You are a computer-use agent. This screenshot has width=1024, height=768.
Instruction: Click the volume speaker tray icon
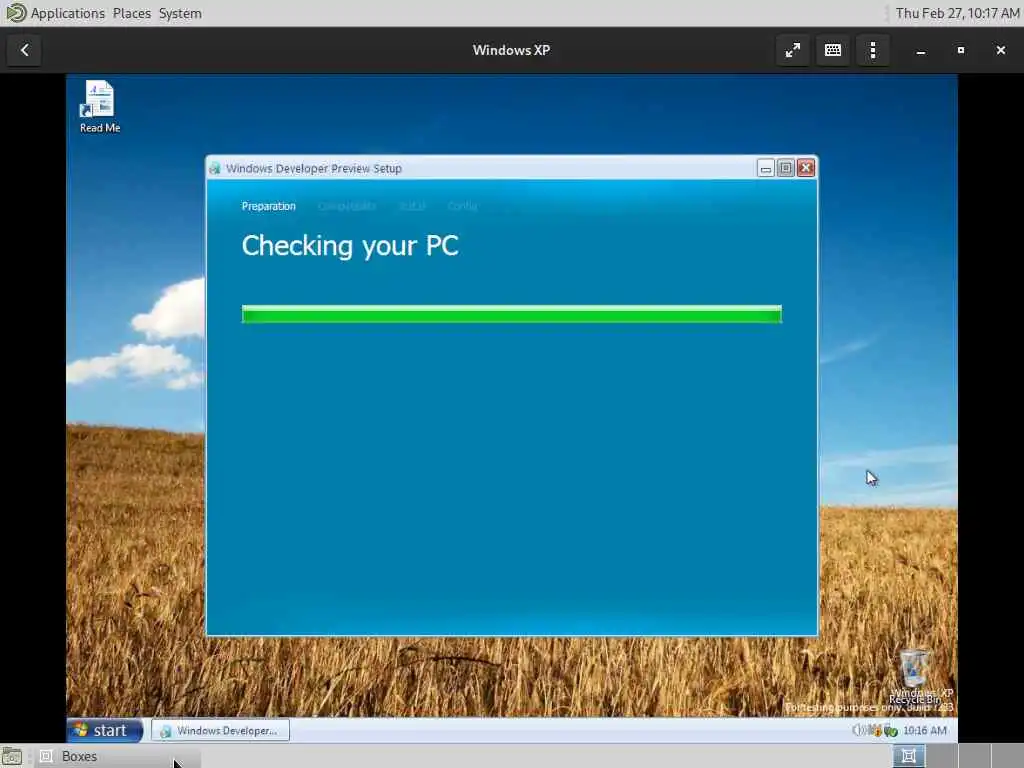pos(858,730)
